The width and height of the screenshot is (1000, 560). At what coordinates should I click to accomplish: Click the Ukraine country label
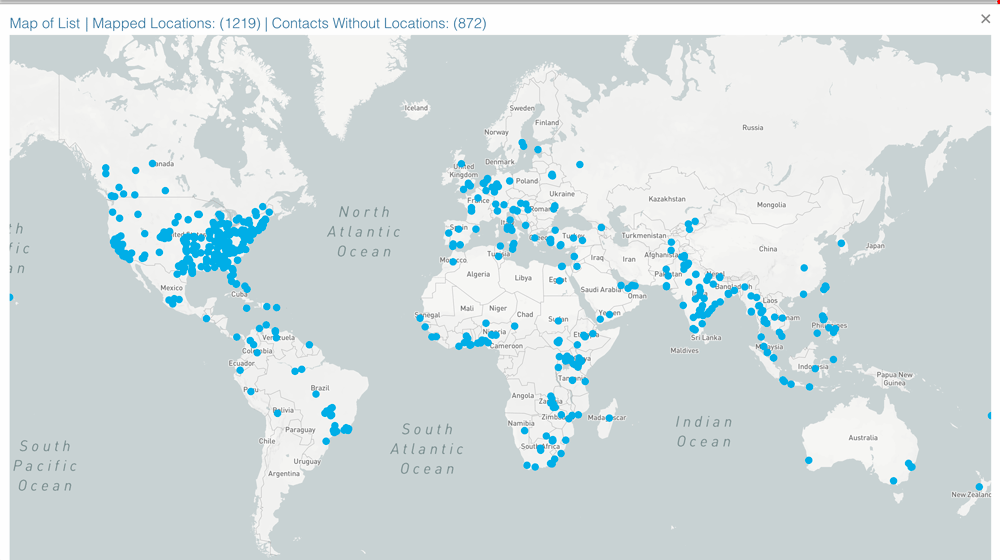562,194
